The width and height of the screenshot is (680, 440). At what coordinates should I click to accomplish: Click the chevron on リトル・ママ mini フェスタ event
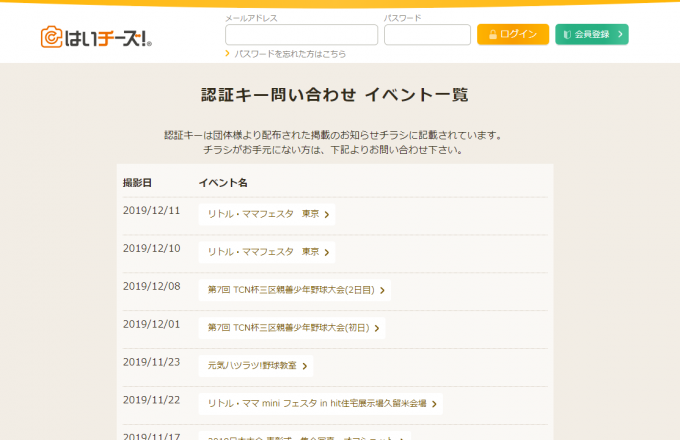435,404
